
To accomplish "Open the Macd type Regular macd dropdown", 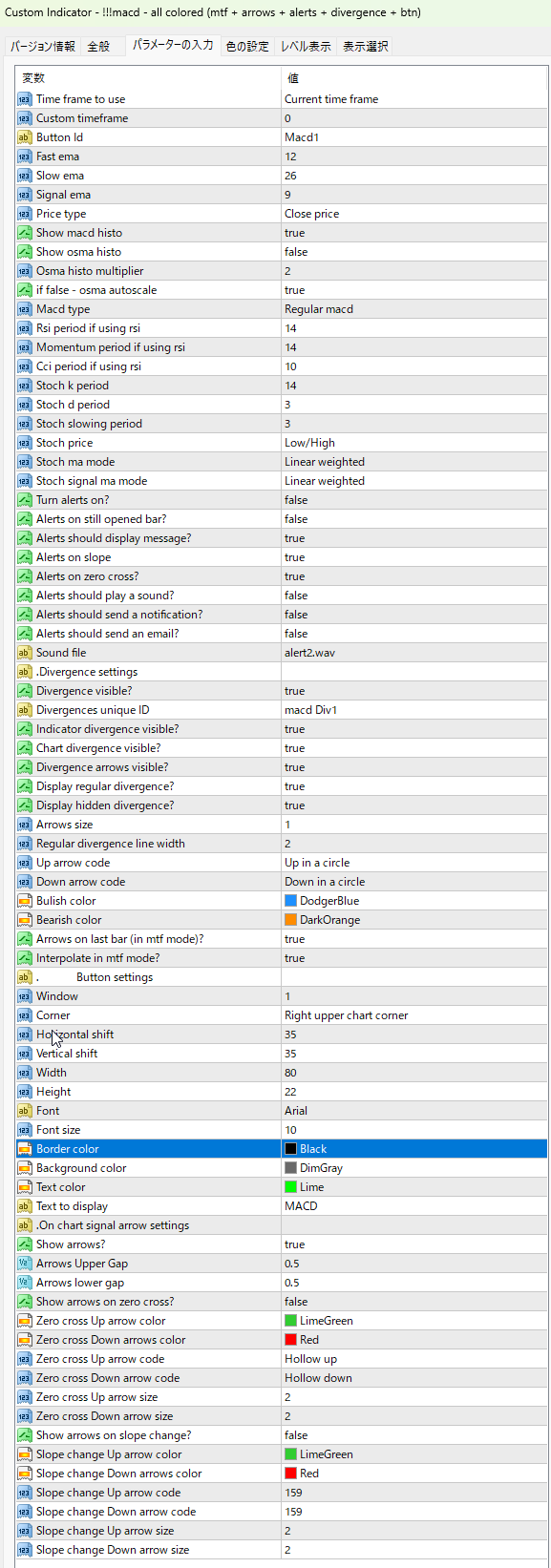I will 414,309.
